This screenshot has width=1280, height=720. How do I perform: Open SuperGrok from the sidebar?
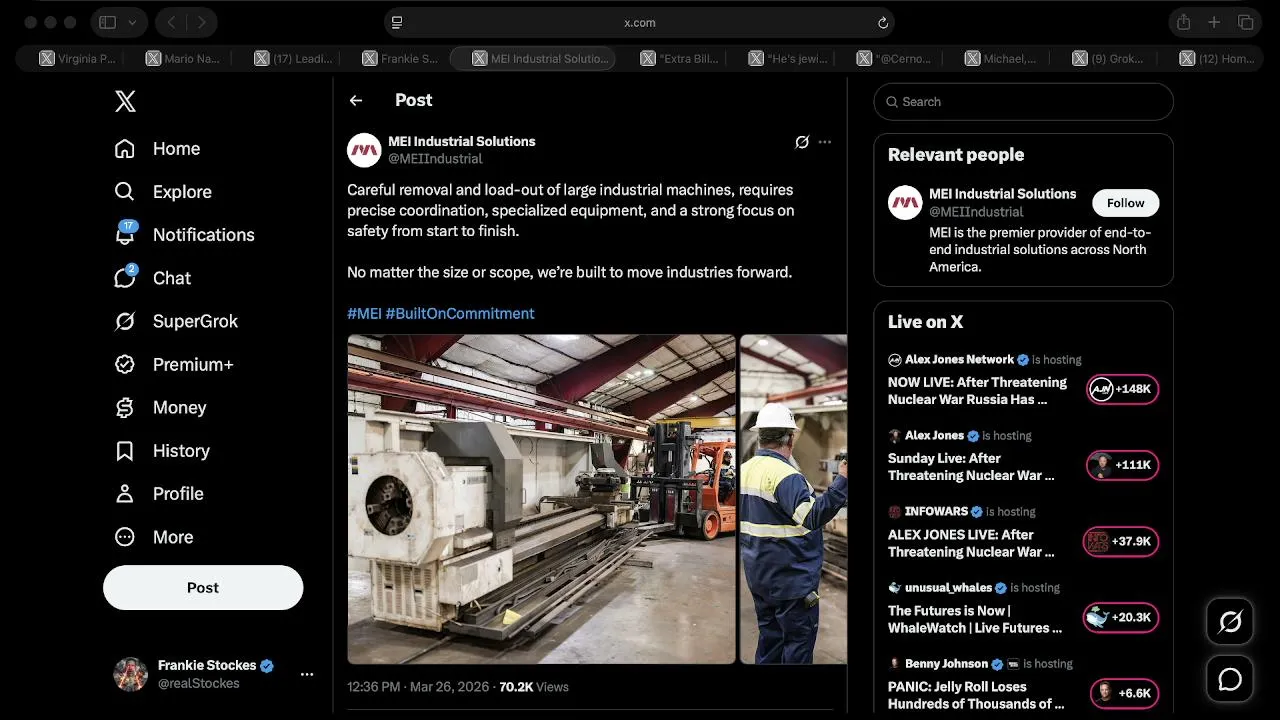coord(176,321)
